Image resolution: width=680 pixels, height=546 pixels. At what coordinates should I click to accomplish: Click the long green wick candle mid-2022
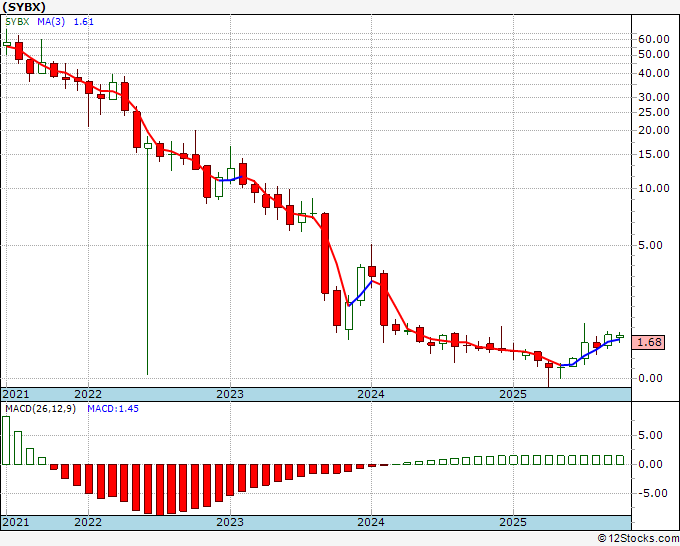click(148, 256)
